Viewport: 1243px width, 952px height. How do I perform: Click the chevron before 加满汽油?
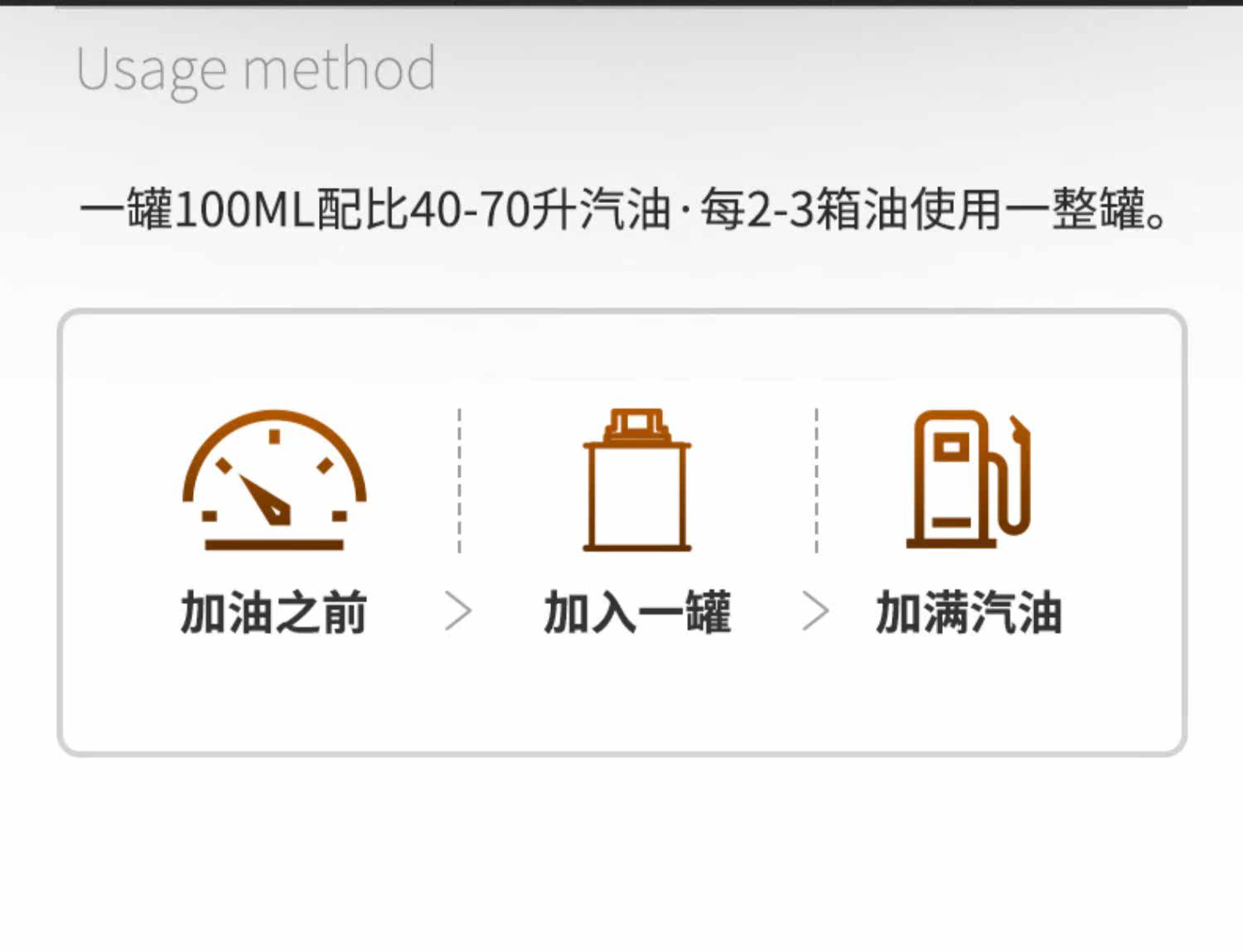[815, 611]
